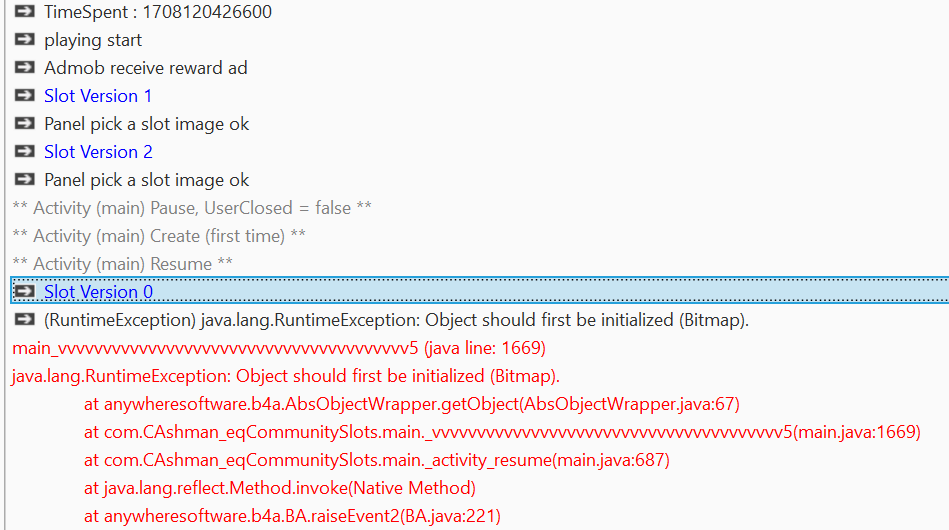Click arrow icon beside the RuntimeException log entry
Viewport: 949px width, 530px height.
(x=25, y=320)
